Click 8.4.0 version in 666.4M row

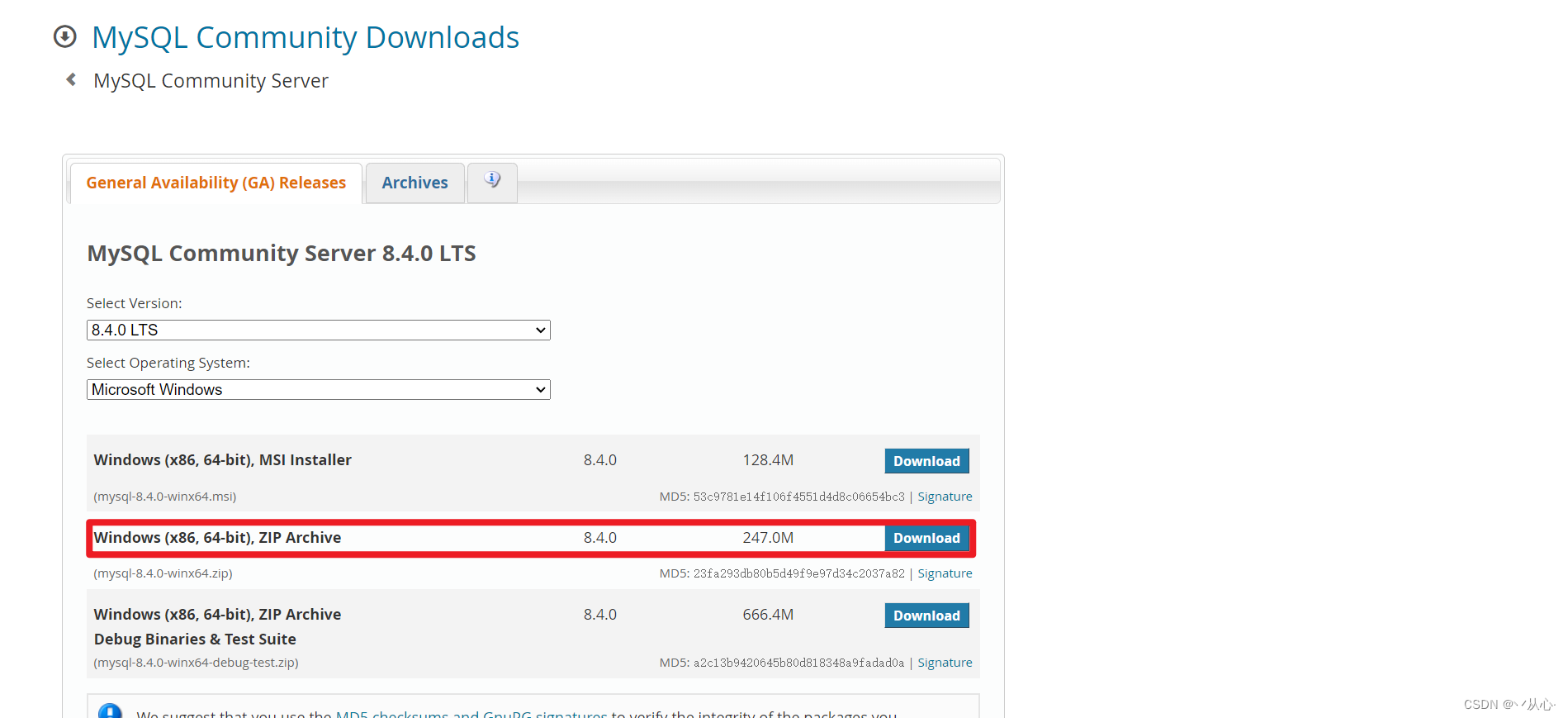point(600,615)
